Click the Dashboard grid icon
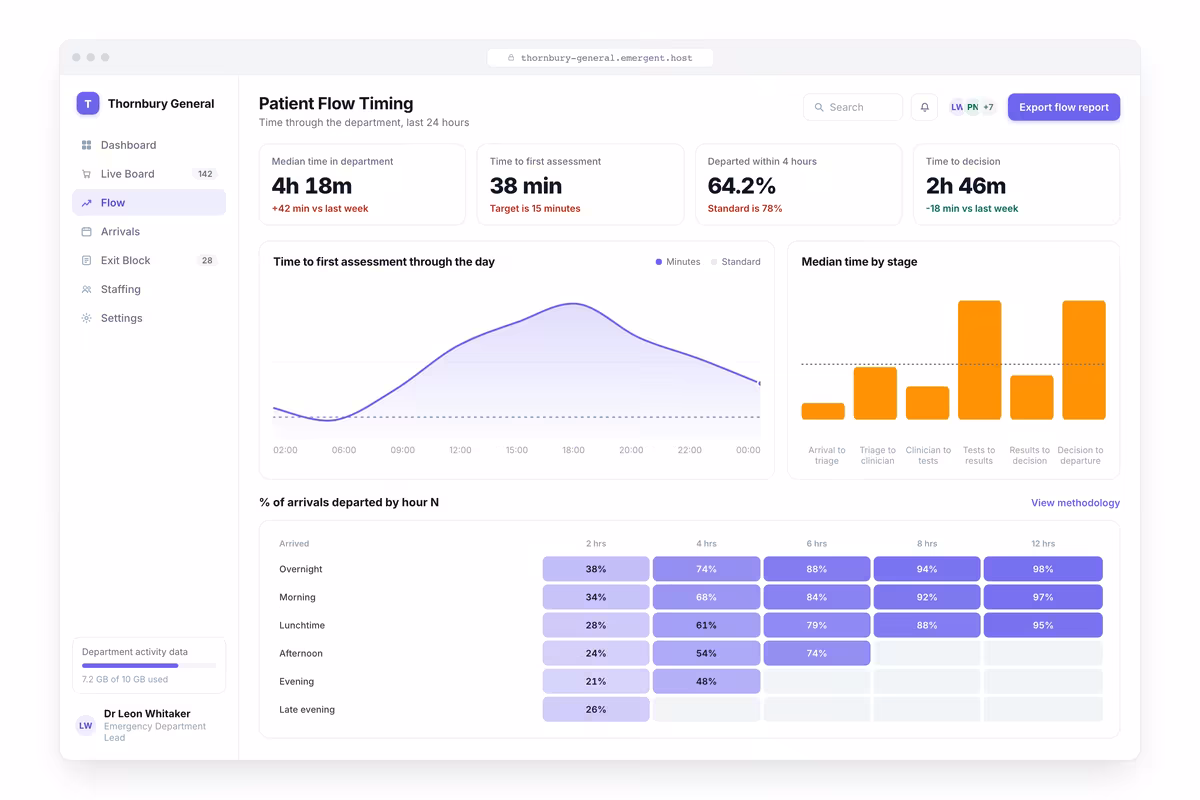 [87, 145]
